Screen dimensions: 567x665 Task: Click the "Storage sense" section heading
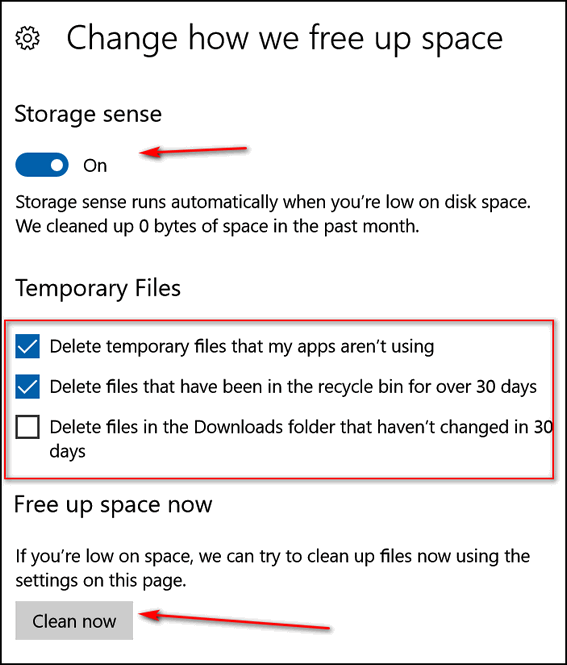(88, 114)
